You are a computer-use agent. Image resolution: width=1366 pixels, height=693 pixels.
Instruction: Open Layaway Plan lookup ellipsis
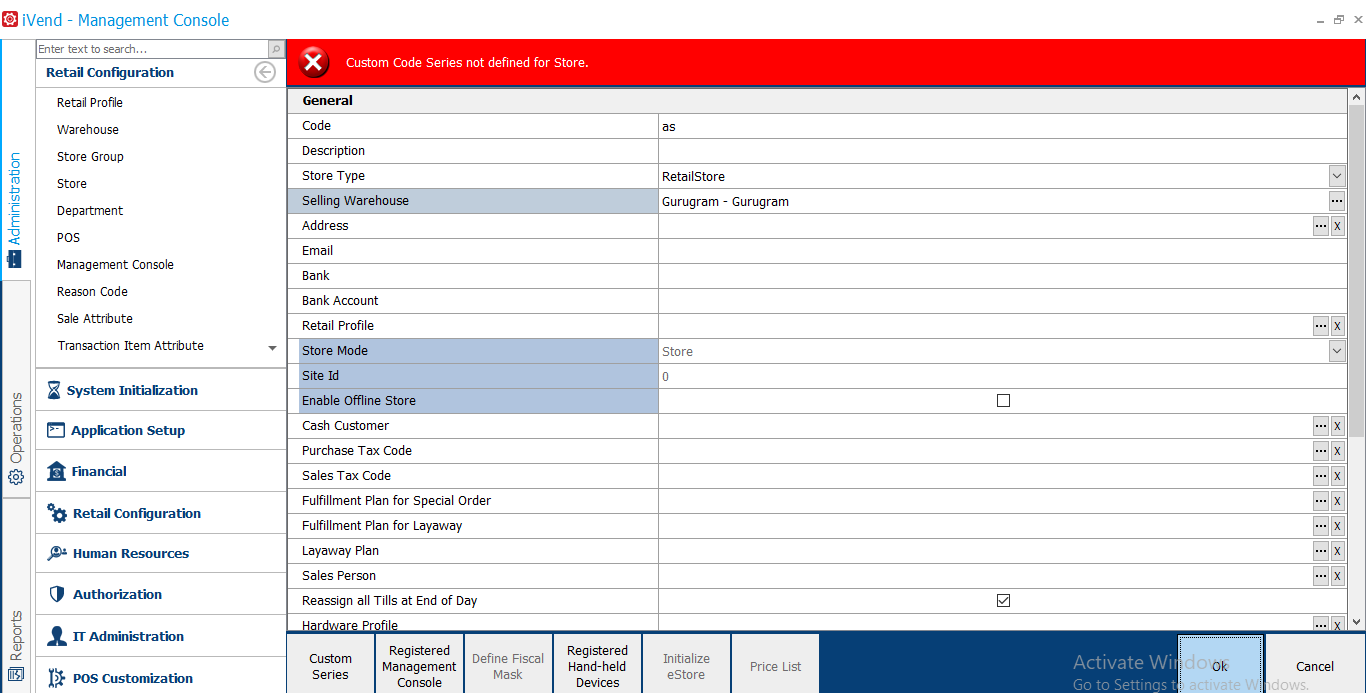tap(1321, 551)
